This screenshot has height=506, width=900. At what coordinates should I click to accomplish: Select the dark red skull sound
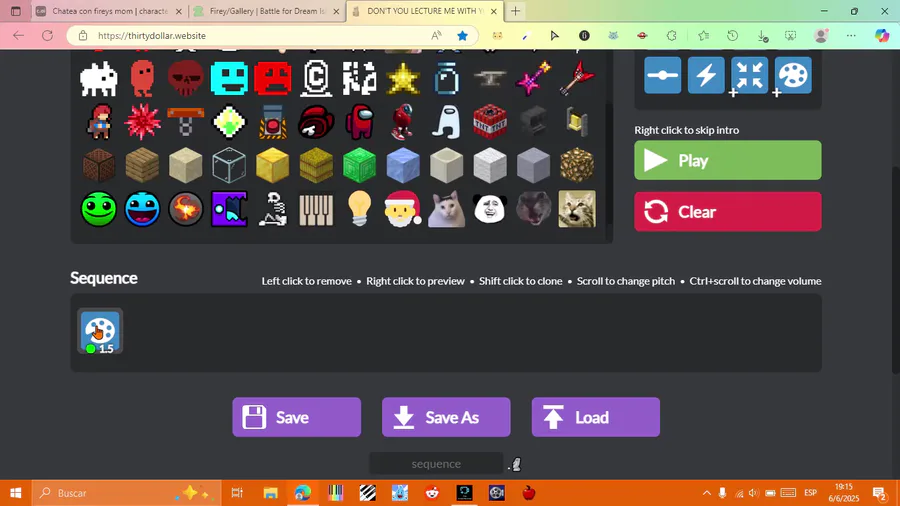(x=185, y=79)
